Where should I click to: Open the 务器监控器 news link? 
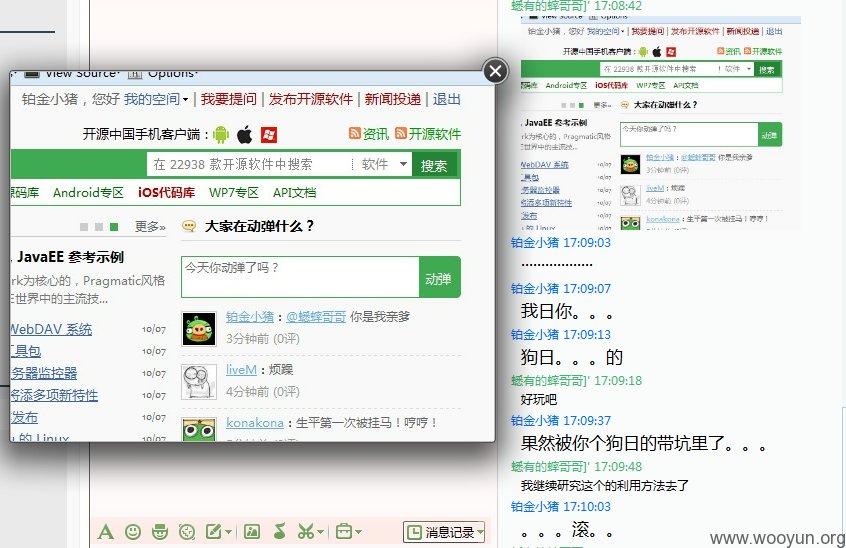coord(44,373)
